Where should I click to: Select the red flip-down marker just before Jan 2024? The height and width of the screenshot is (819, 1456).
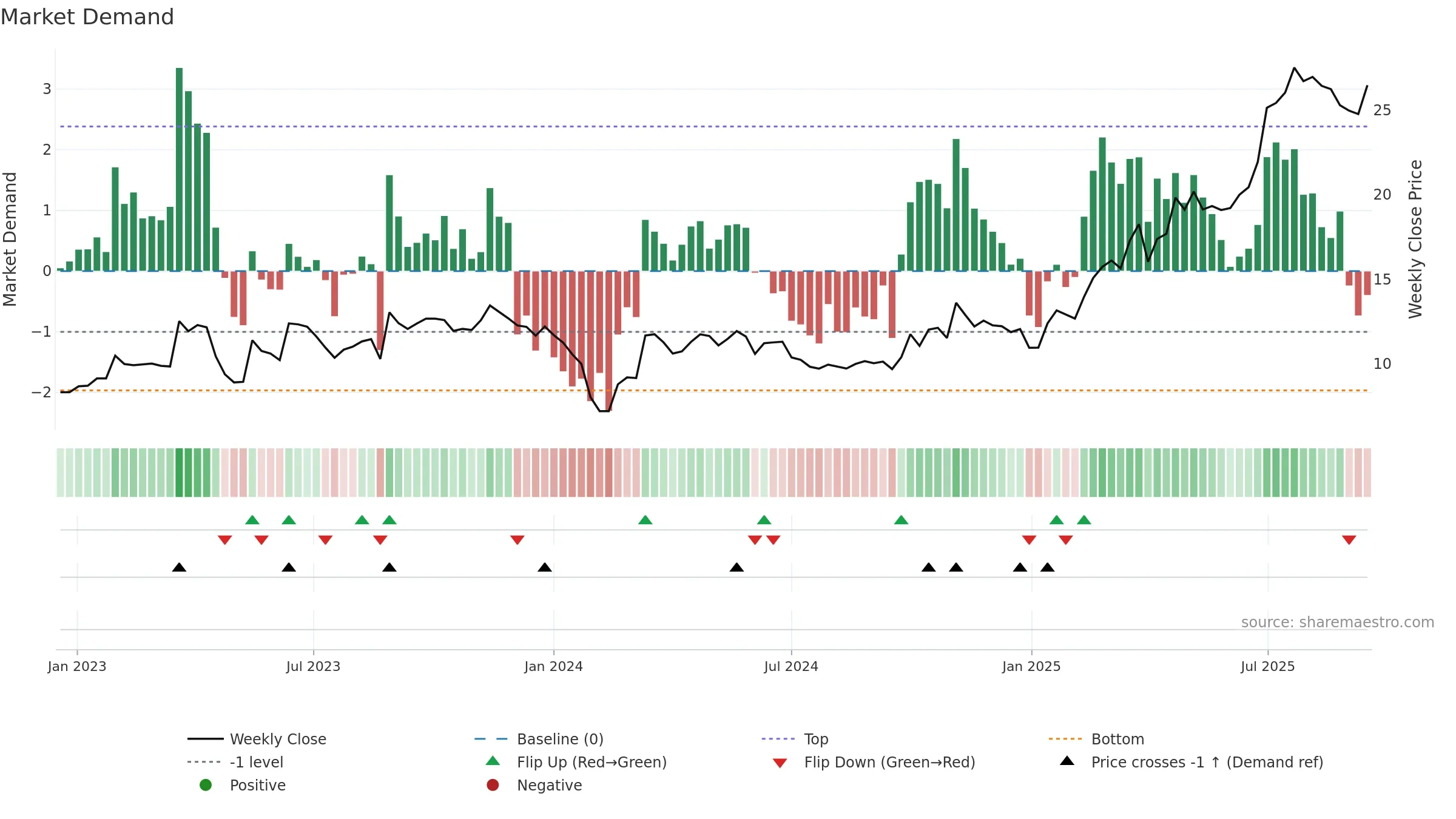pos(517,540)
